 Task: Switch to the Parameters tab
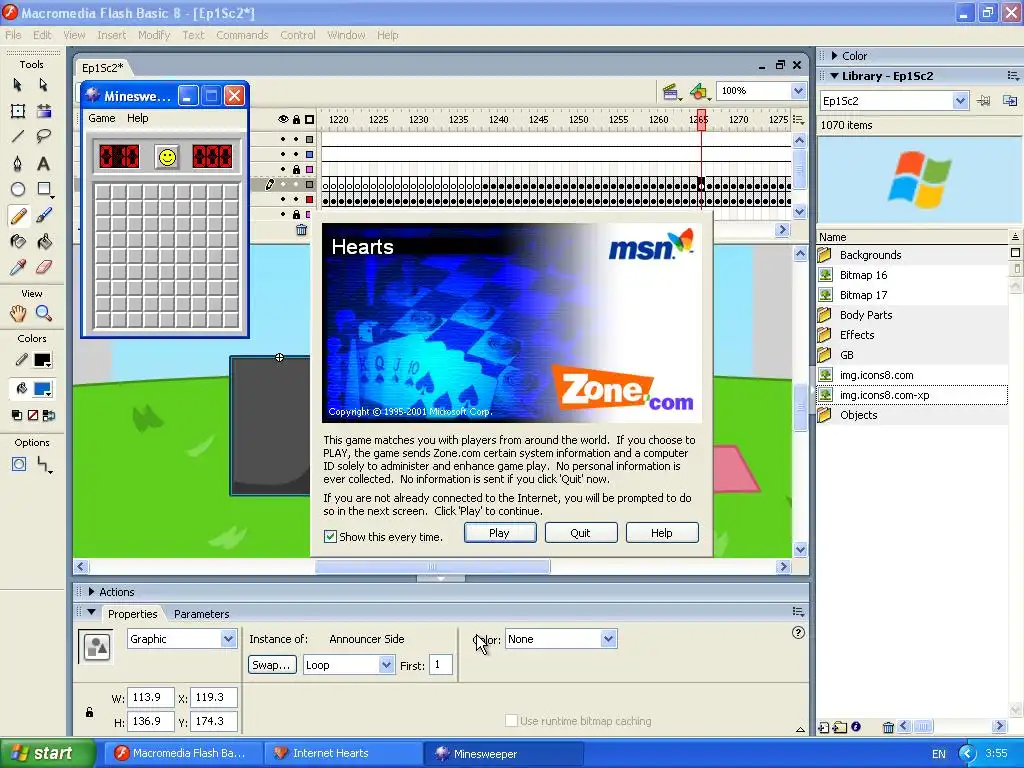(x=201, y=614)
